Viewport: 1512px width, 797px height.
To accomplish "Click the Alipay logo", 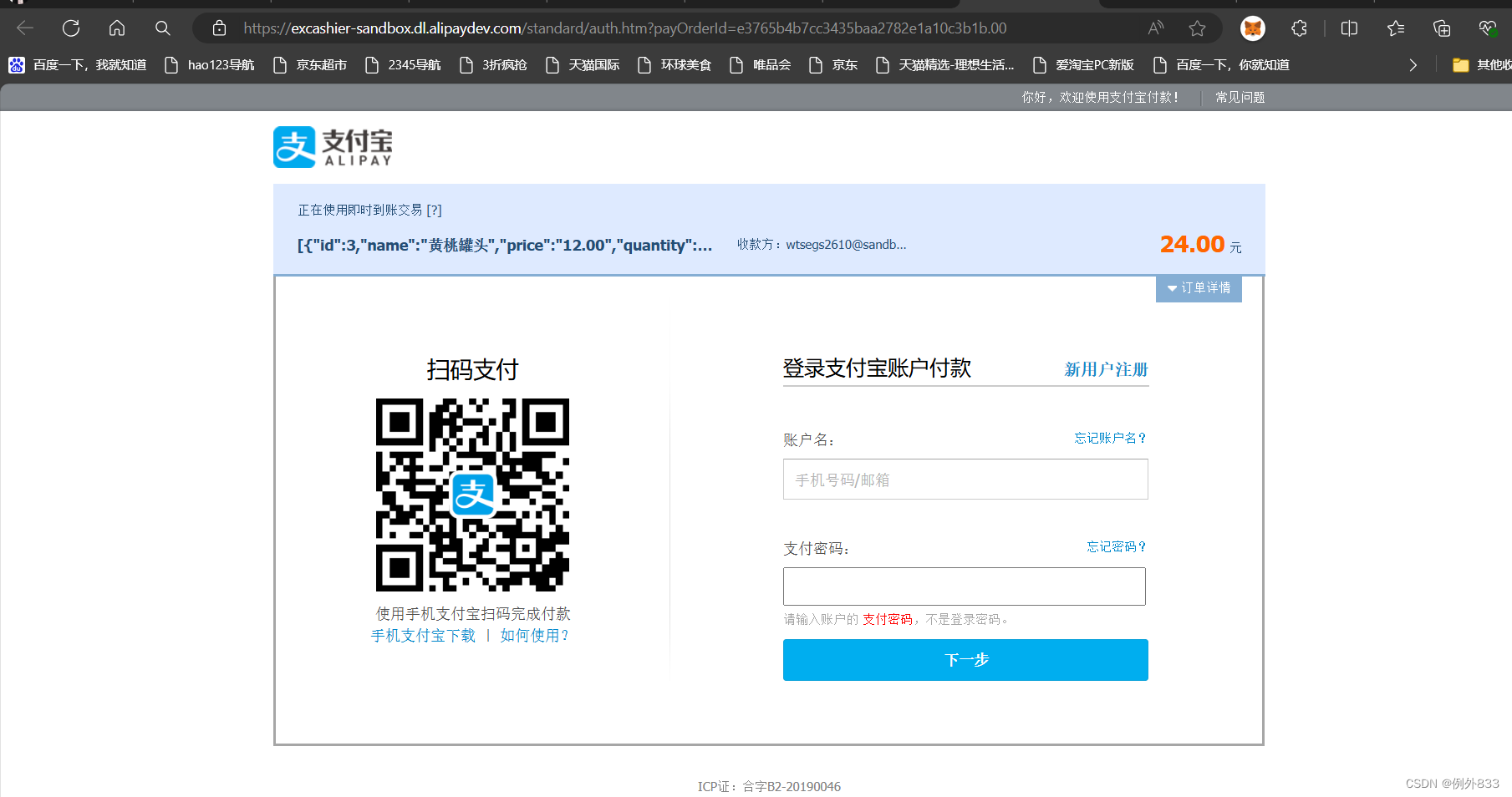I will click(333, 147).
